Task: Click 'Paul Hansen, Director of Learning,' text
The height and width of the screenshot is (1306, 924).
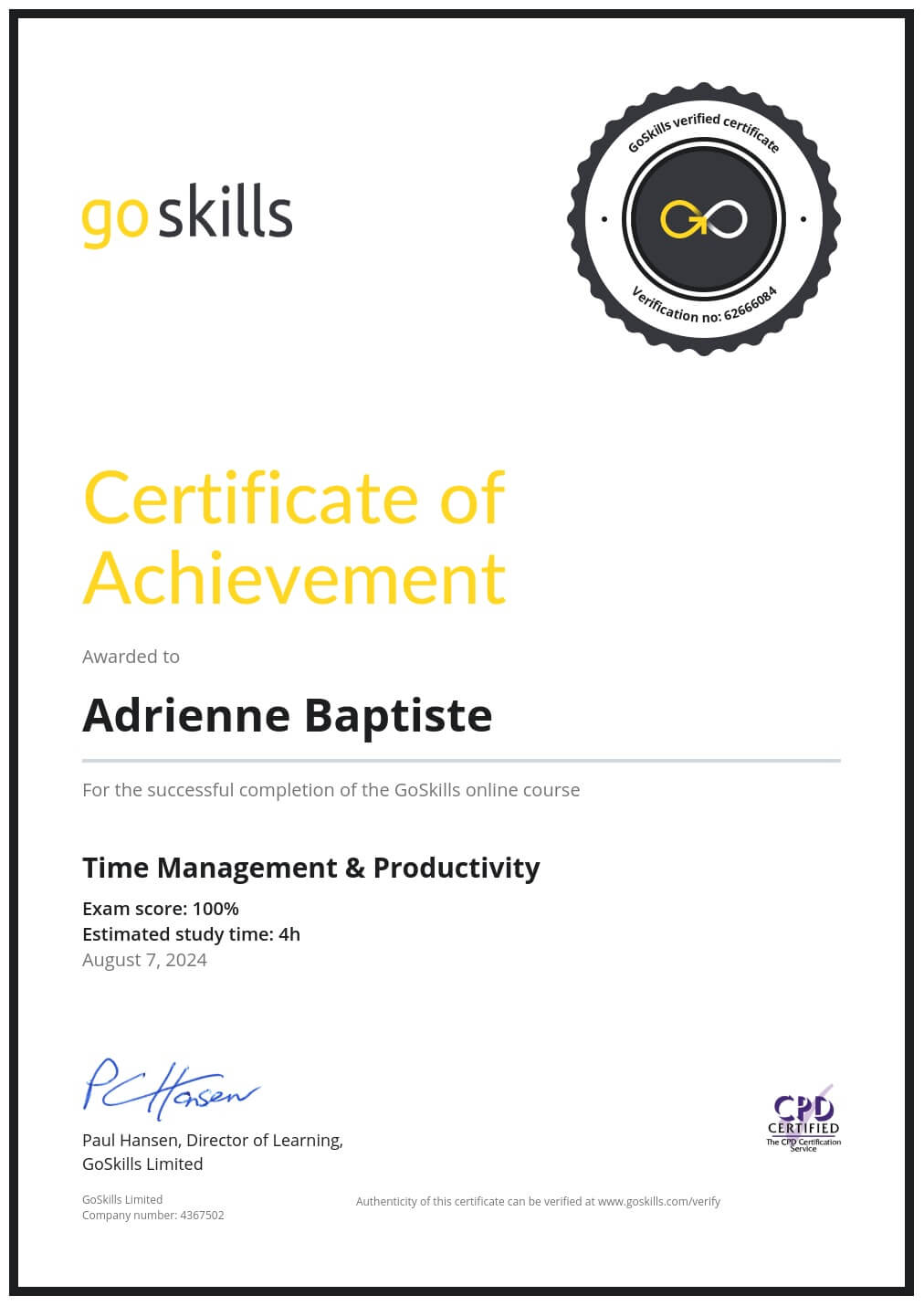Action: pos(213,1141)
